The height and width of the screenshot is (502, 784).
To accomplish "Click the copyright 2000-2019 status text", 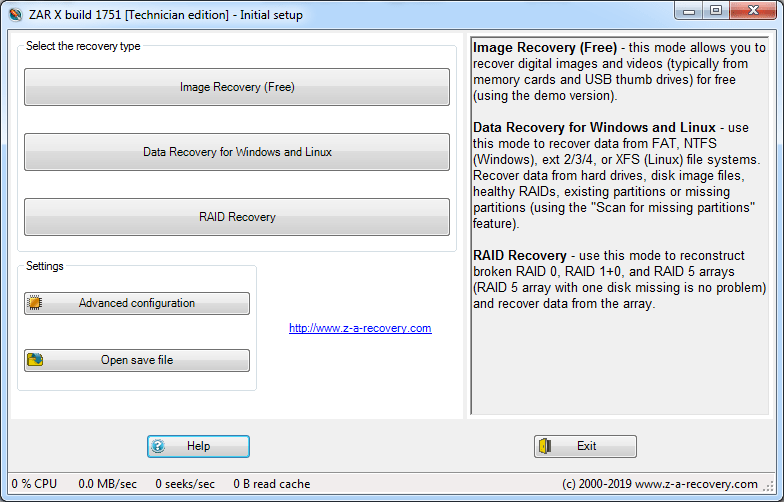I will (x=660, y=484).
